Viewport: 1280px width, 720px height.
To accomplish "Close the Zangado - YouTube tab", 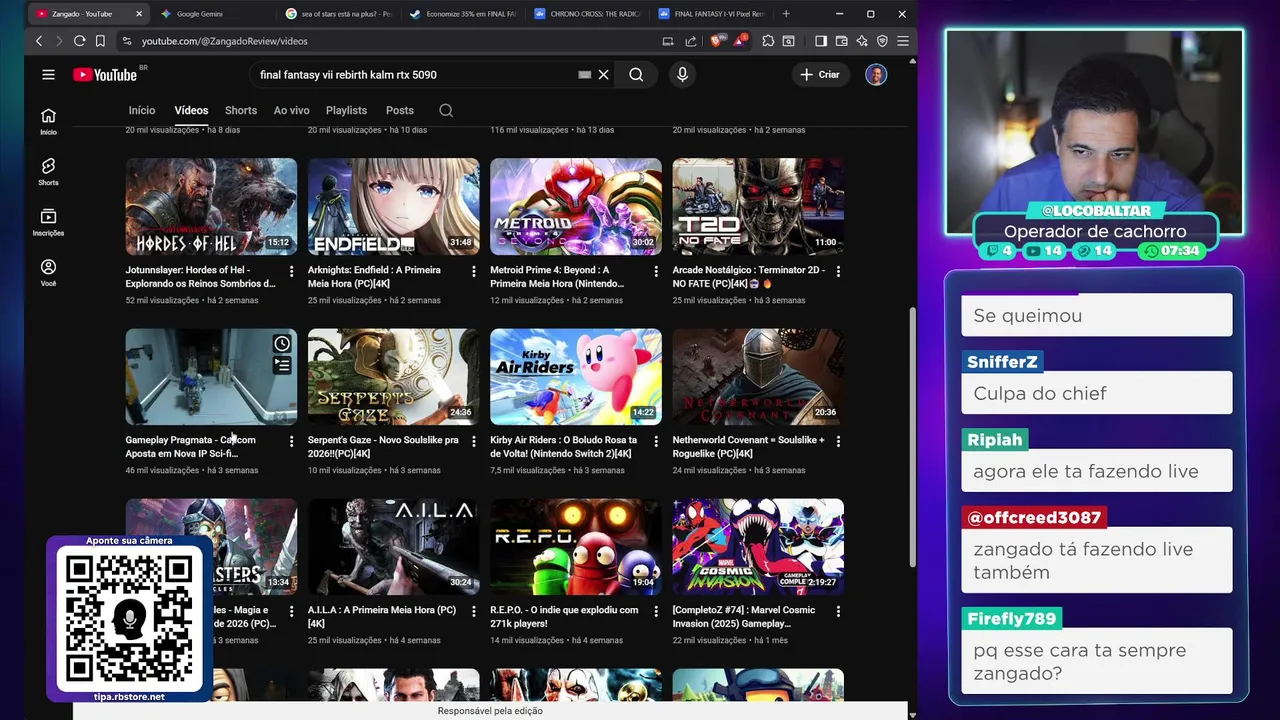I will pyautogui.click(x=139, y=14).
